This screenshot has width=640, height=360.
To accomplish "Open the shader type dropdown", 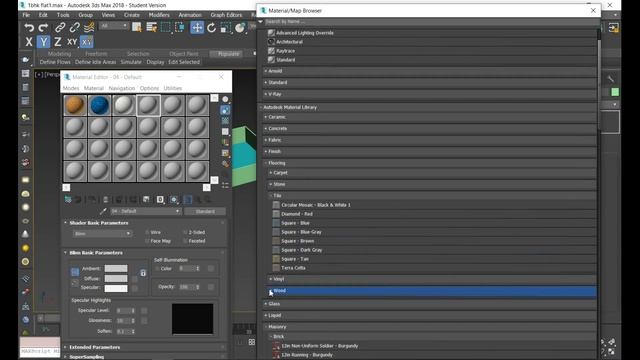I will (102, 234).
